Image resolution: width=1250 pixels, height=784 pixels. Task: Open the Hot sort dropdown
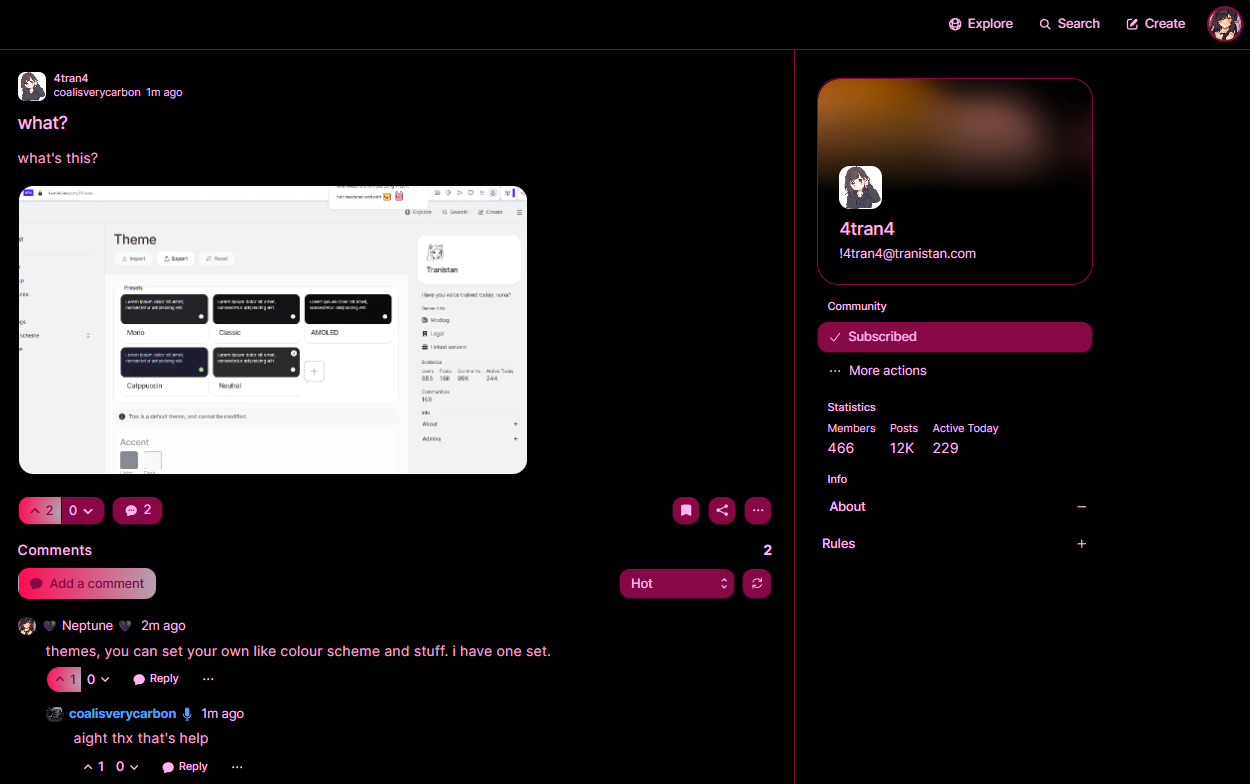pyautogui.click(x=677, y=583)
